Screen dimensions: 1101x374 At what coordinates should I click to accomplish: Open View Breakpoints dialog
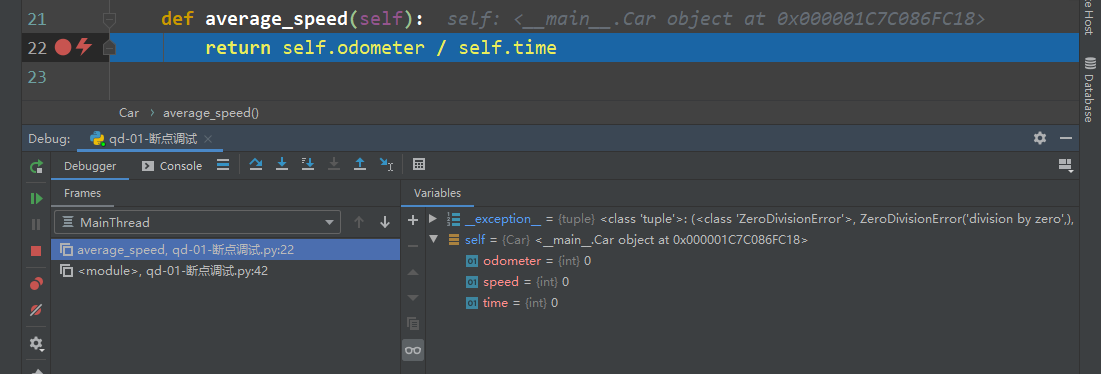pos(36,283)
